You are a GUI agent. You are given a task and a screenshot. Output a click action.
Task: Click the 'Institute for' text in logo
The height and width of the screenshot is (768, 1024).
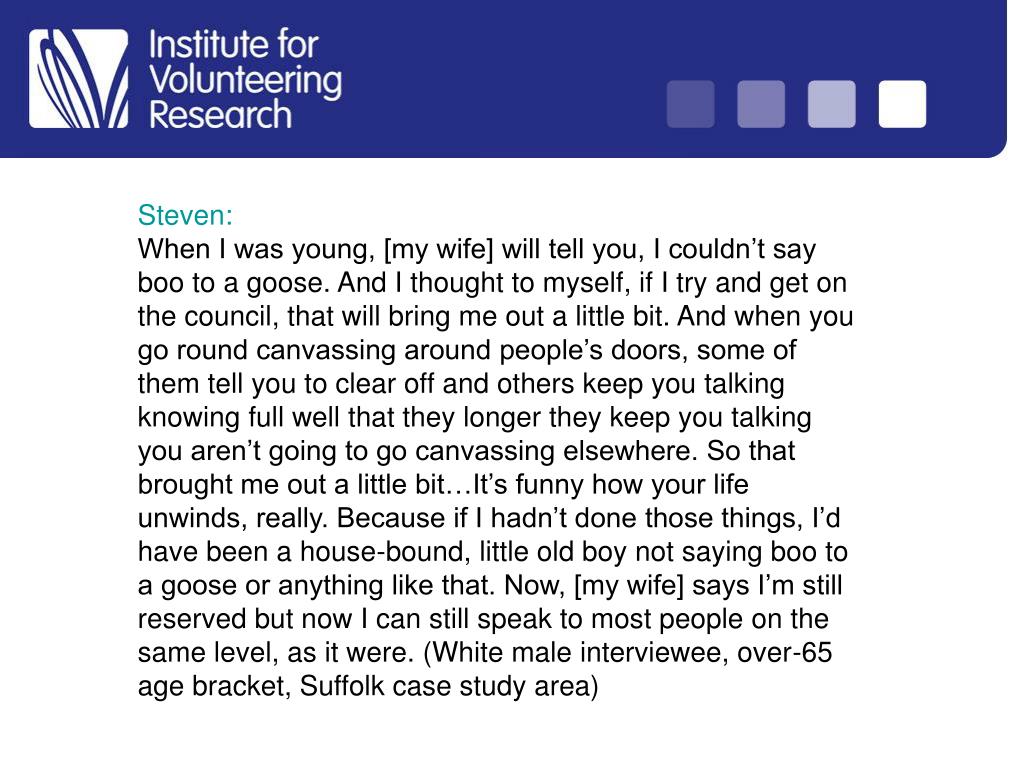point(234,44)
